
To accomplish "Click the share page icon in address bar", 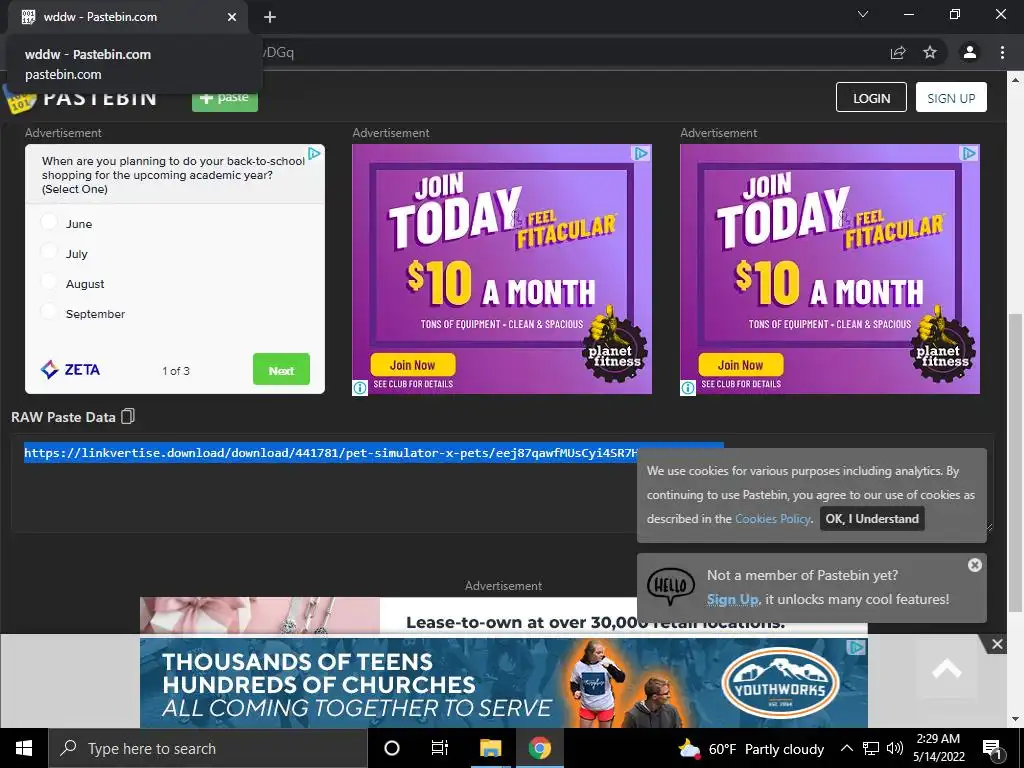I will (898, 53).
